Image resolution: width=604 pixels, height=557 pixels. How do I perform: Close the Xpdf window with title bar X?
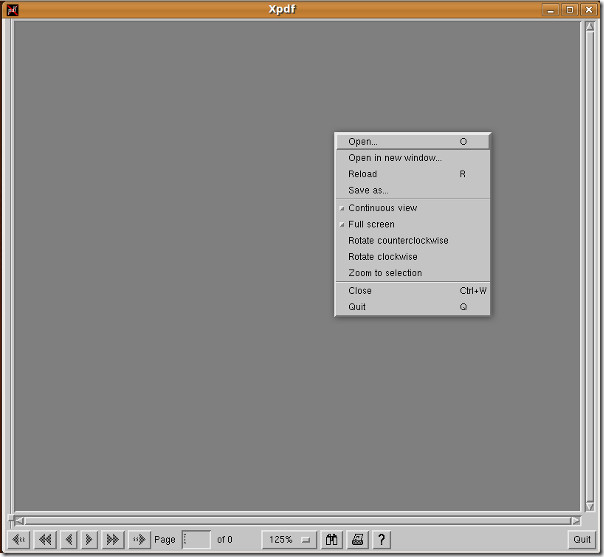pyautogui.click(x=589, y=10)
